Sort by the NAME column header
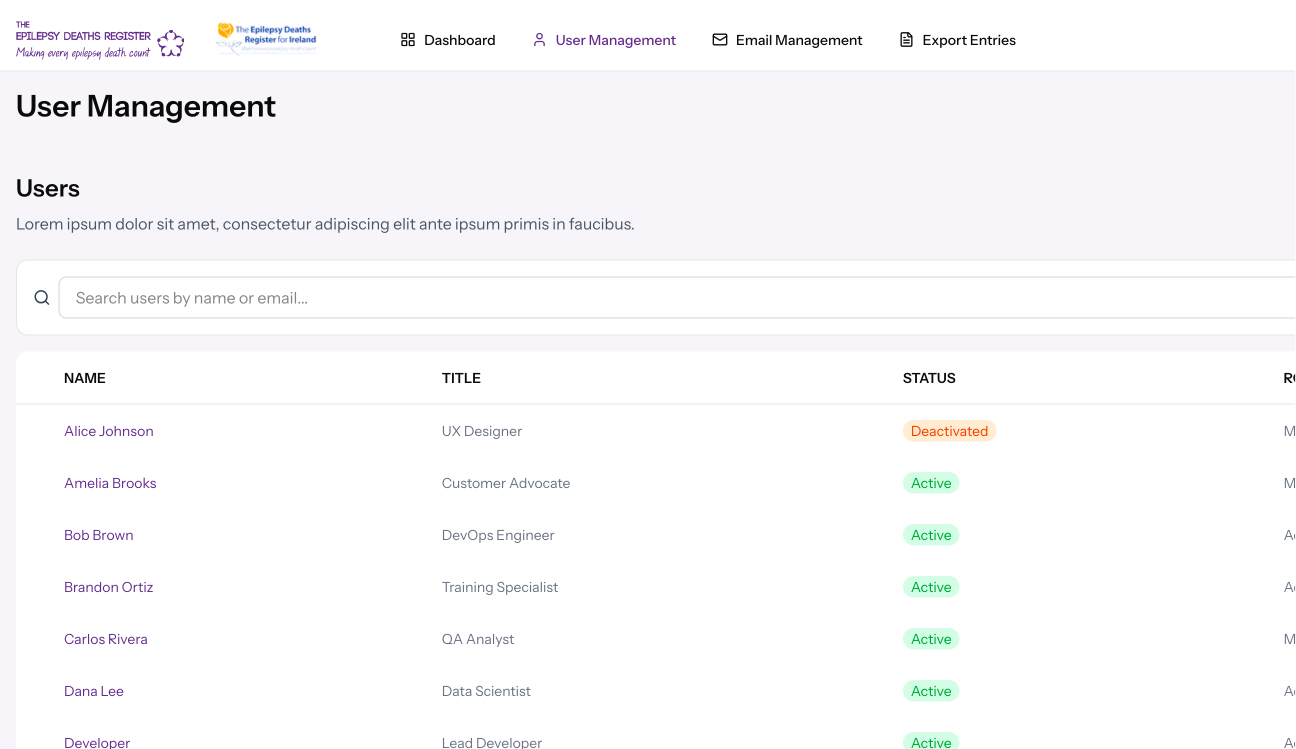The image size is (1296, 749). tap(84, 378)
